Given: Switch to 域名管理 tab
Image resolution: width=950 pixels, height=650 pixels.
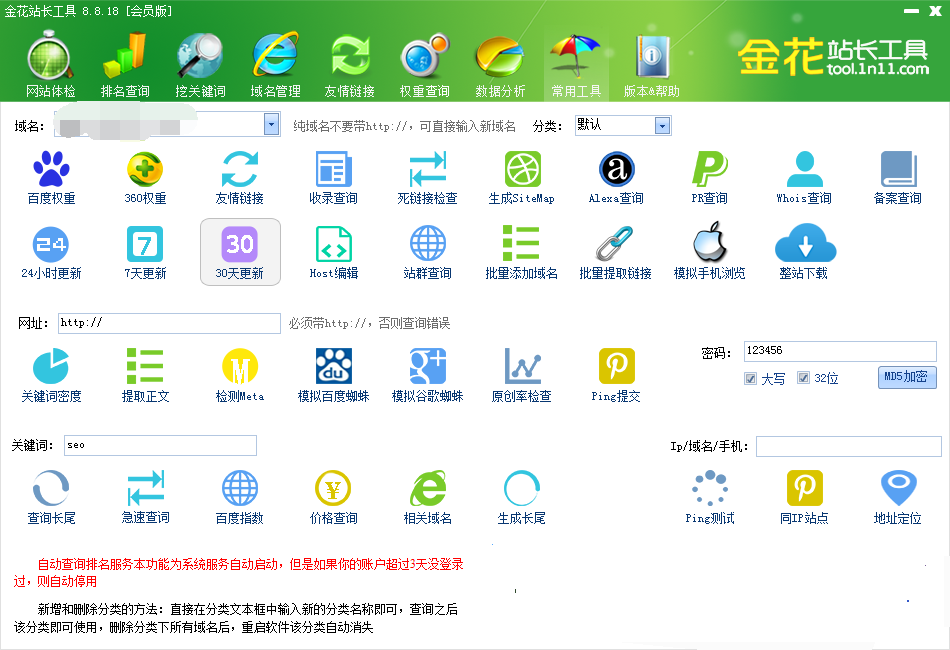Looking at the screenshot, I should pyautogui.click(x=276, y=66).
